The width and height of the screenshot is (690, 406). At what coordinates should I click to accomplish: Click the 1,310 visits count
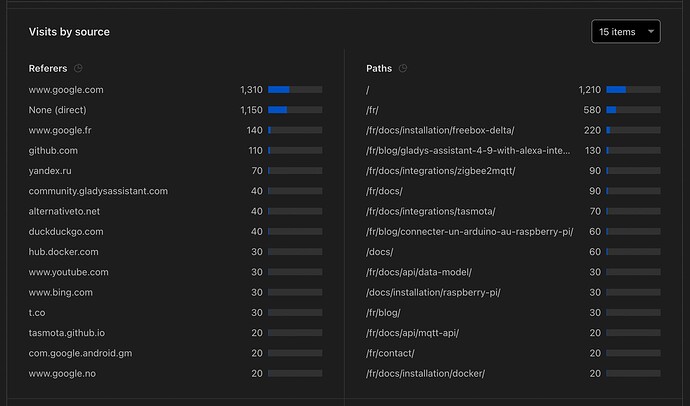[x=250, y=90]
